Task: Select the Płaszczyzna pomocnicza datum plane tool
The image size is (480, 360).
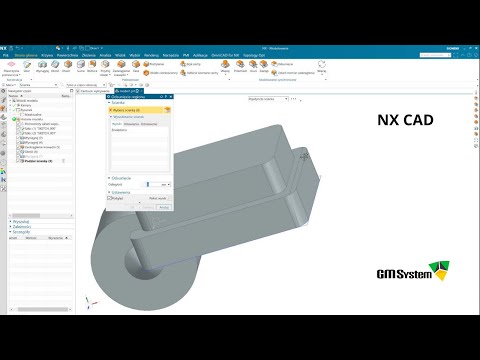Action: pyautogui.click(x=11, y=68)
